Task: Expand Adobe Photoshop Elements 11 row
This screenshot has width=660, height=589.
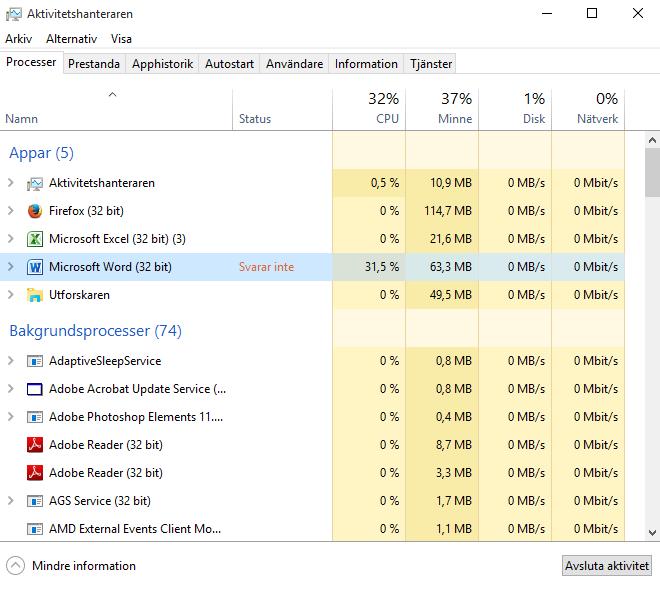Action: pyautogui.click(x=11, y=417)
